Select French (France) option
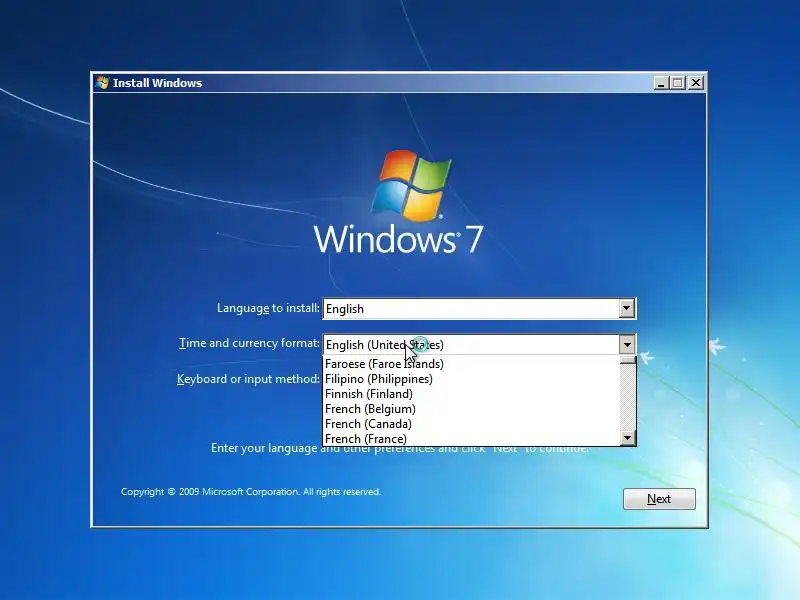 [x=471, y=439]
